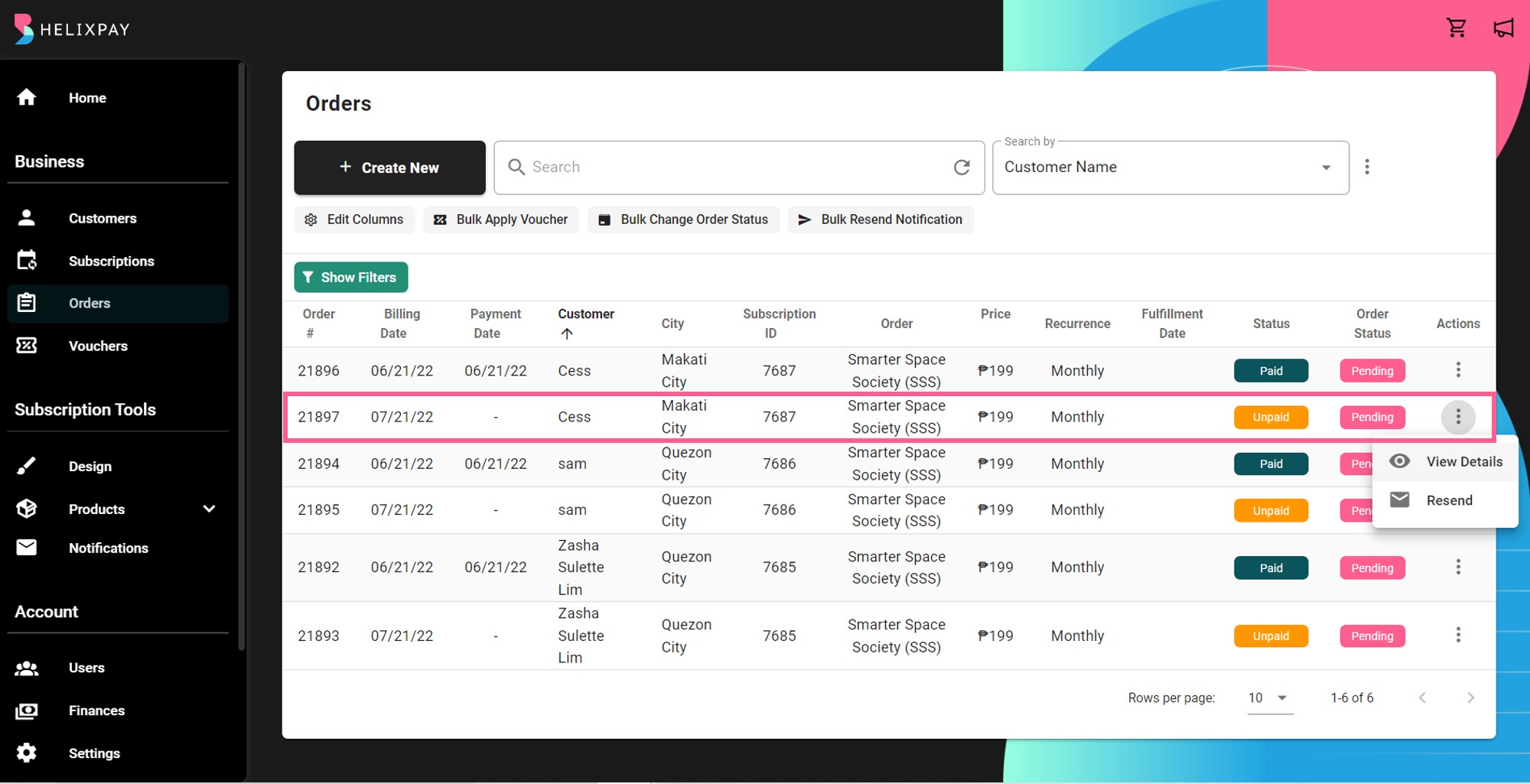Click Edit Columns button
This screenshot has width=1530, height=784.
pyautogui.click(x=354, y=220)
